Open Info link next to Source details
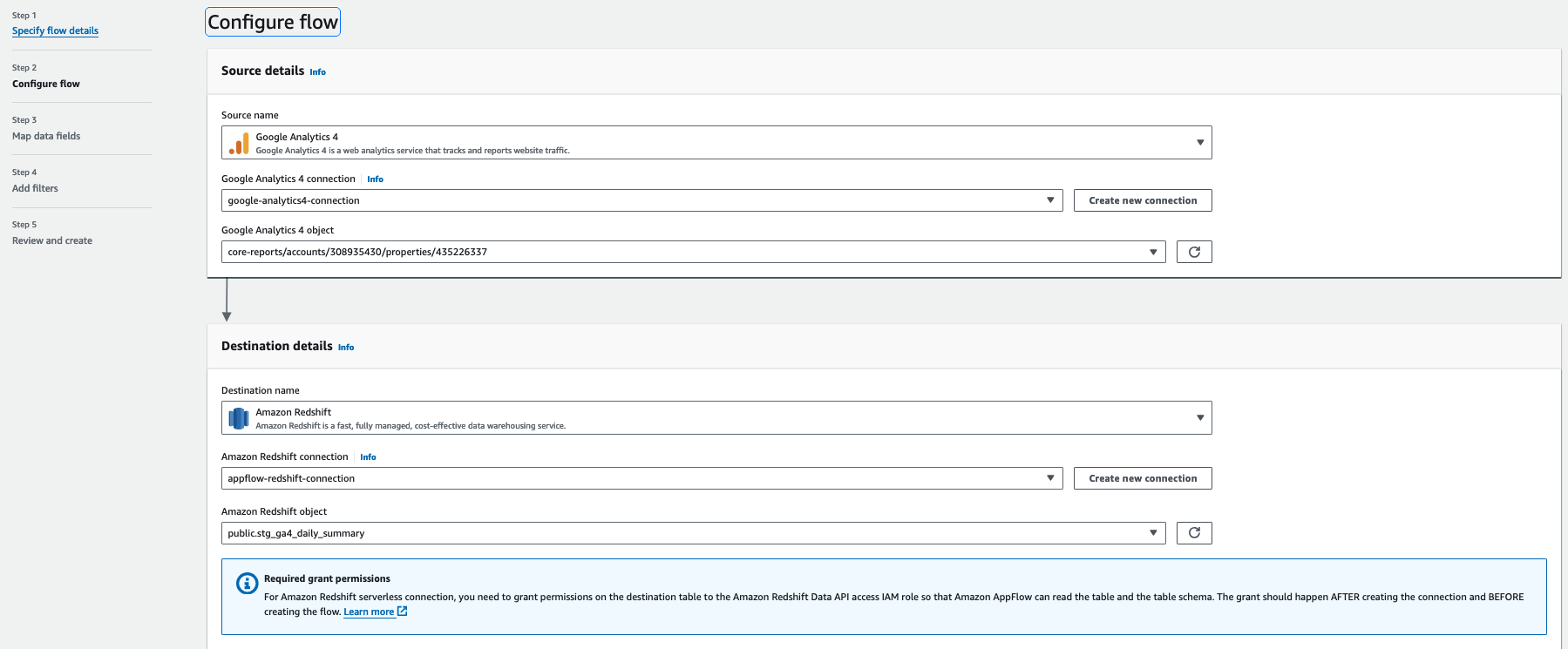Viewport: 1568px width, 649px height. tap(318, 72)
